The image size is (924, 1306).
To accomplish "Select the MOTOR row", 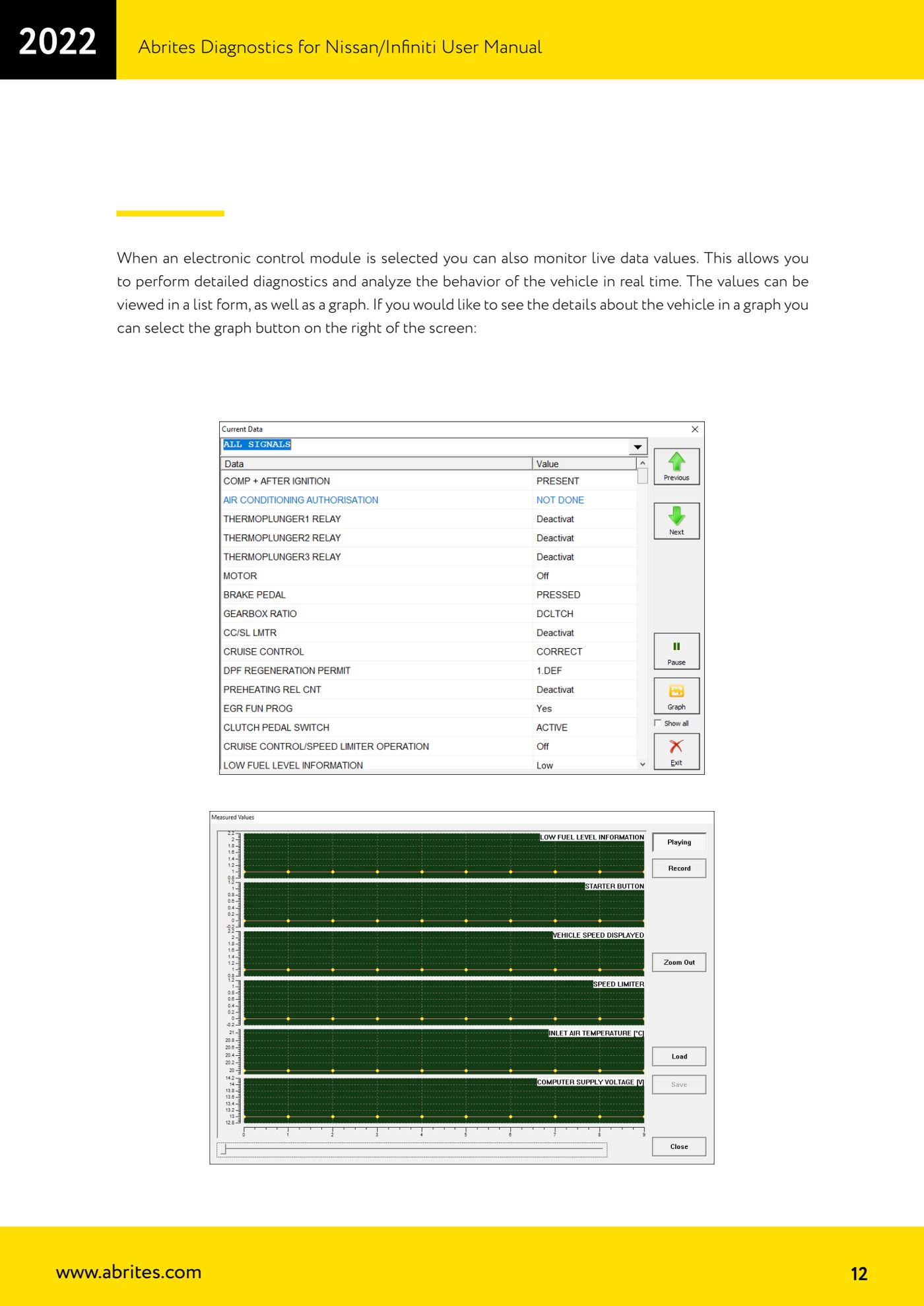I will pyautogui.click(x=429, y=576).
